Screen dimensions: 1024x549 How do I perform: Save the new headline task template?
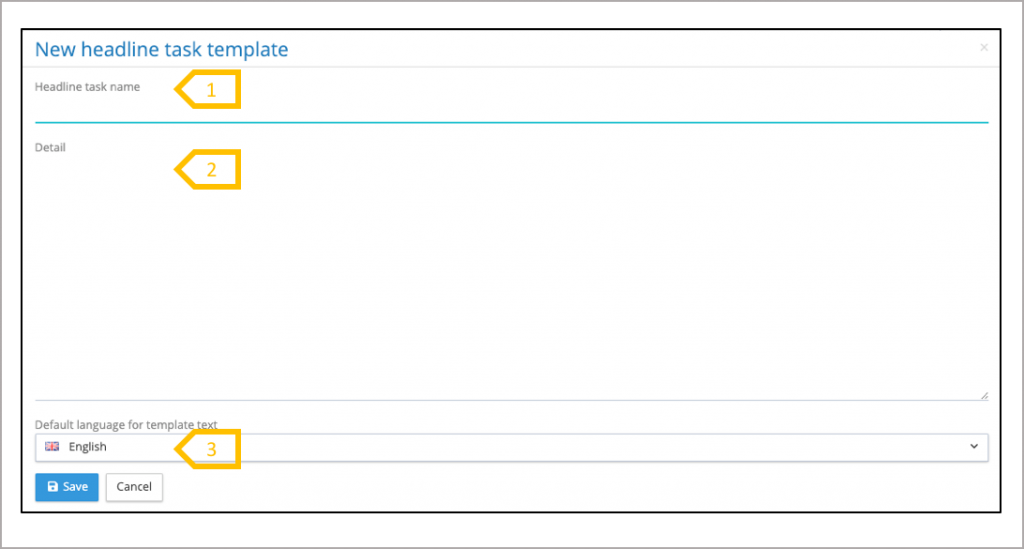click(x=67, y=487)
